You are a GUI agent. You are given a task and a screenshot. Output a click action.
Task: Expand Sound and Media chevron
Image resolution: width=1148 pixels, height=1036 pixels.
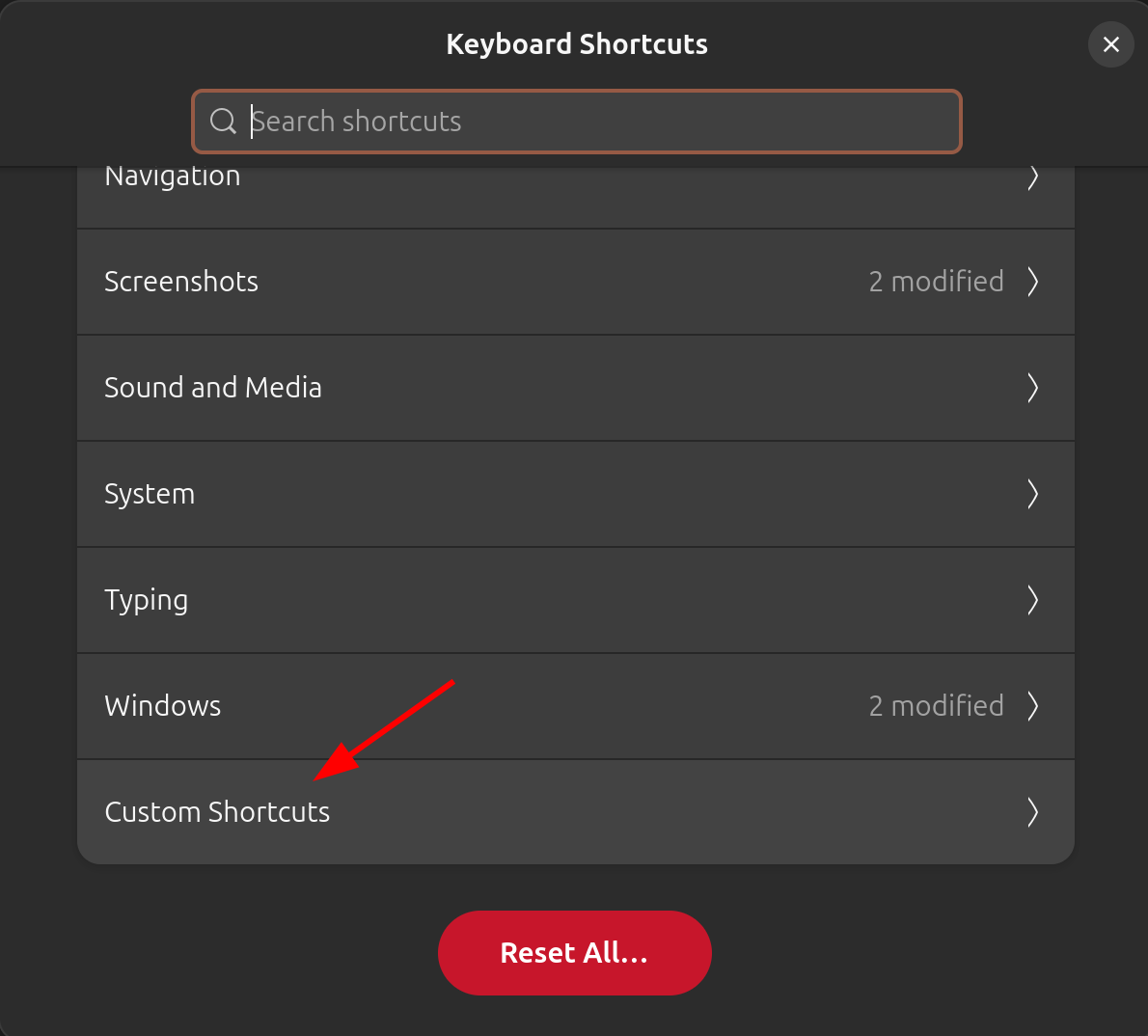pyautogui.click(x=1032, y=388)
